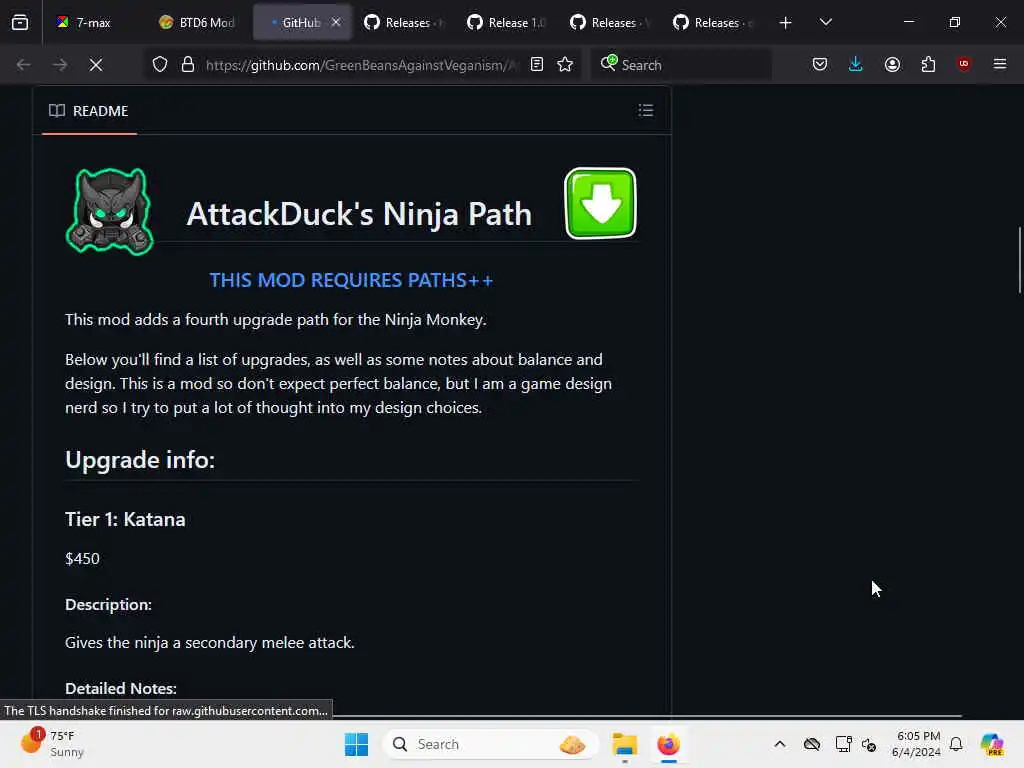1024x768 pixels.
Task: Close the active GitHub tab
Action: [x=336, y=23]
